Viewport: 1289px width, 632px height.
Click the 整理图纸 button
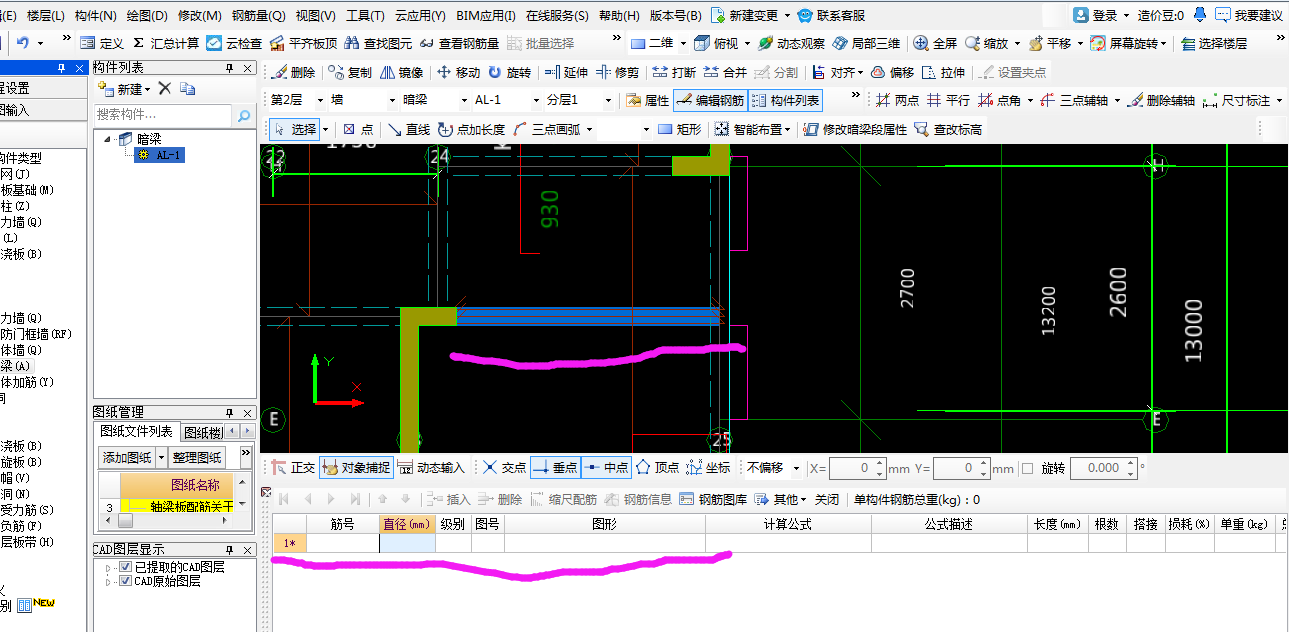(x=198, y=457)
